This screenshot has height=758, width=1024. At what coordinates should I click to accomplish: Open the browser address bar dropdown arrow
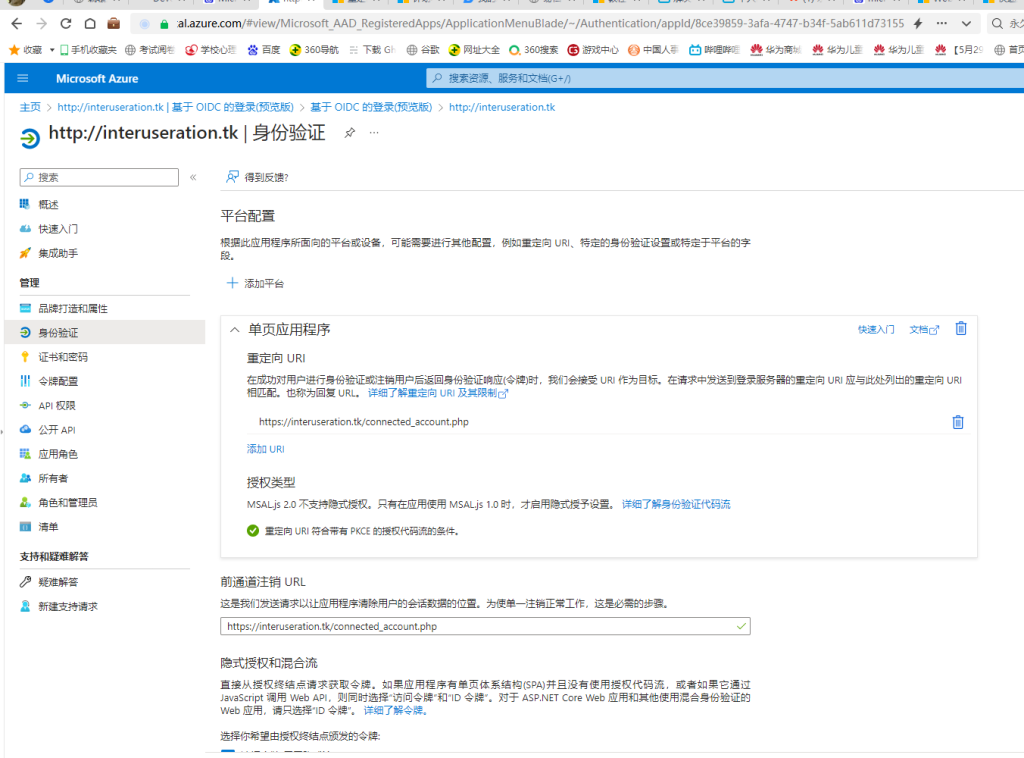967,24
